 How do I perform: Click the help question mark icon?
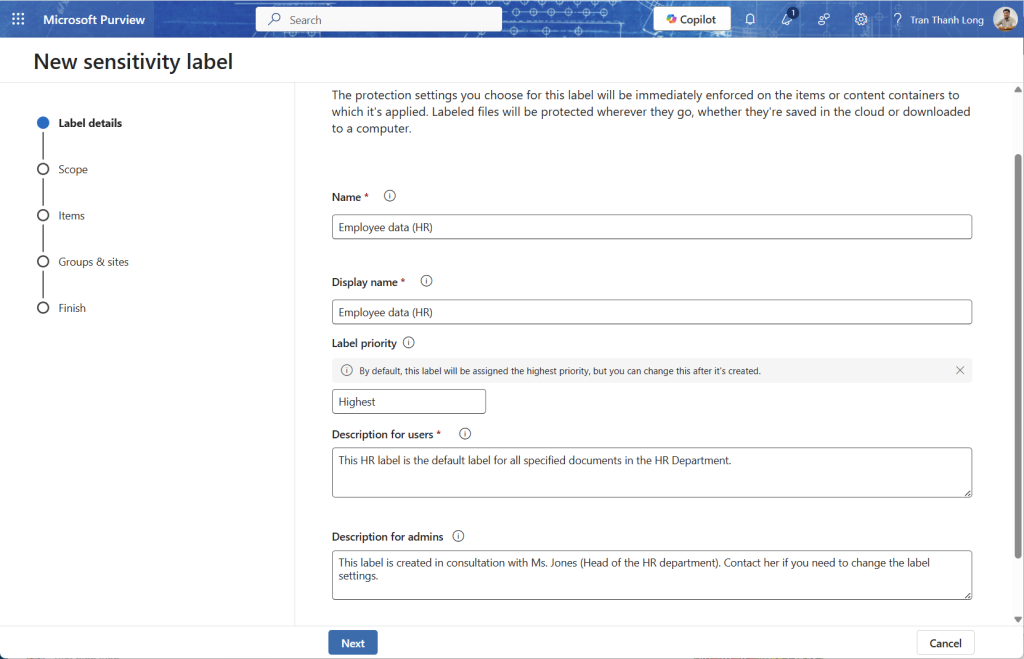897,19
